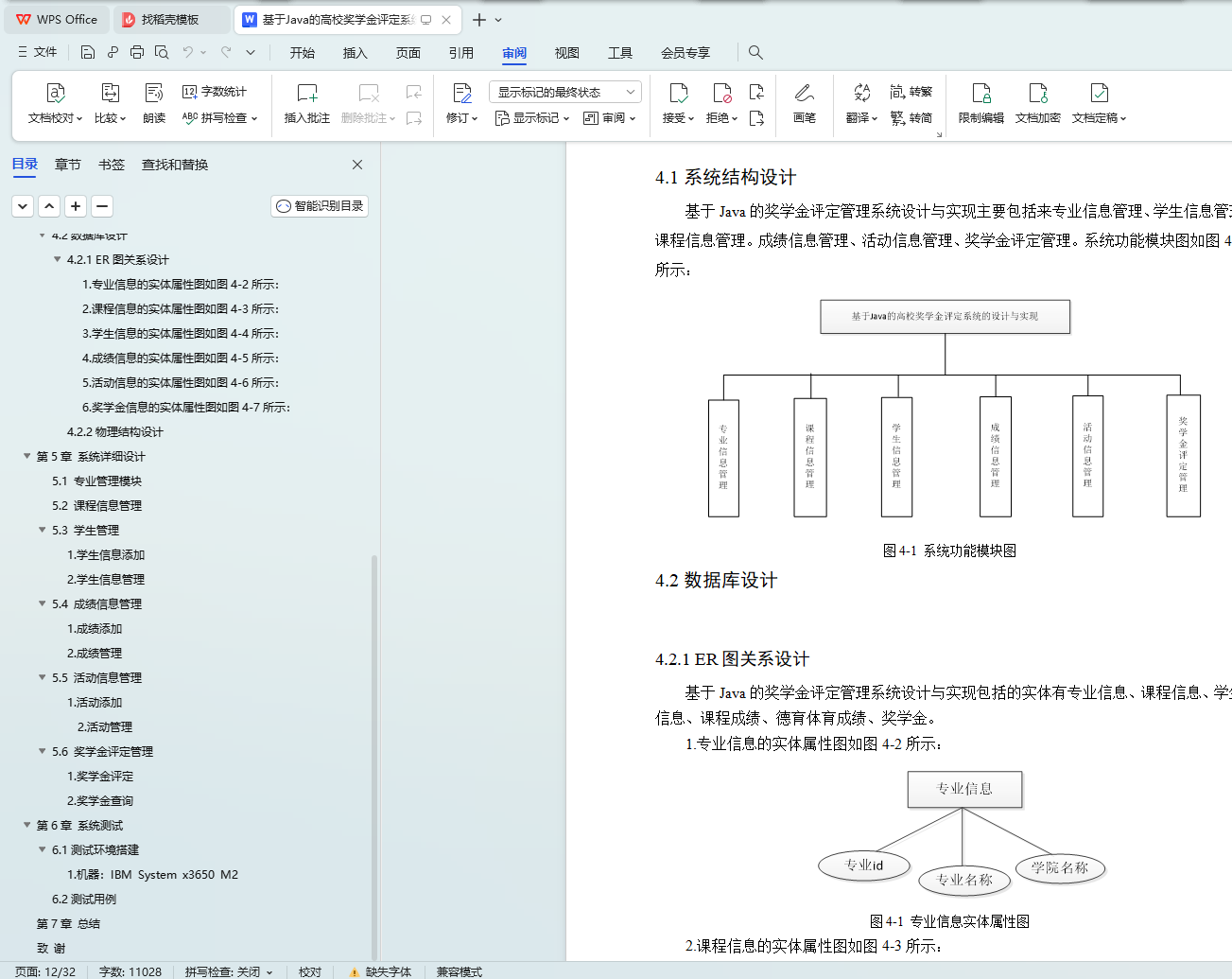Image resolution: width=1232 pixels, height=979 pixels.
Task: Click the up-arrow button in outline pane
Action: (49, 206)
